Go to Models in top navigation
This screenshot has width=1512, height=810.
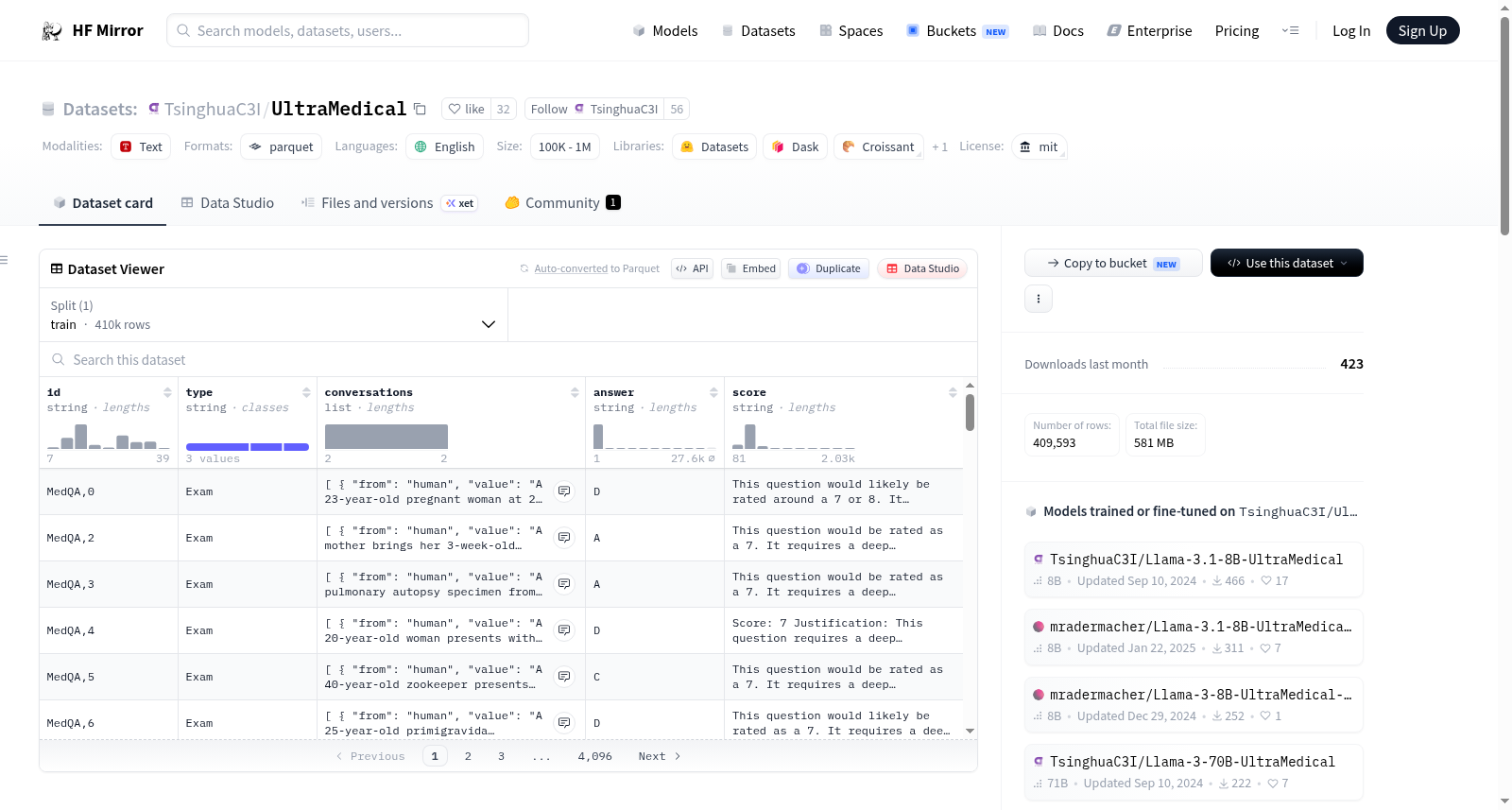(x=665, y=31)
